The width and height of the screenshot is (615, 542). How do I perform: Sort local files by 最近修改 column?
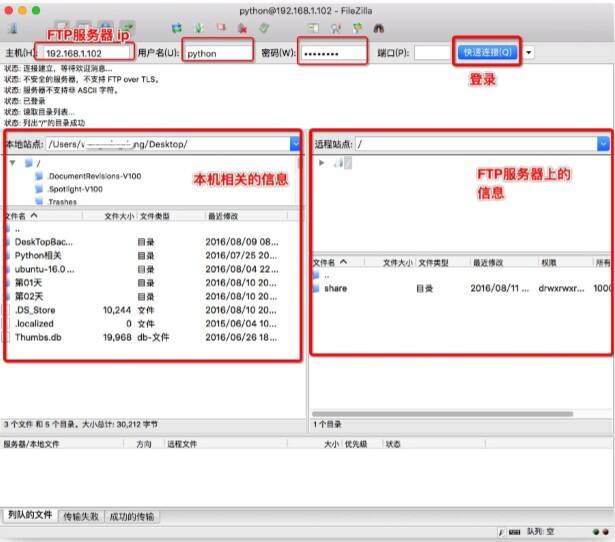224,216
